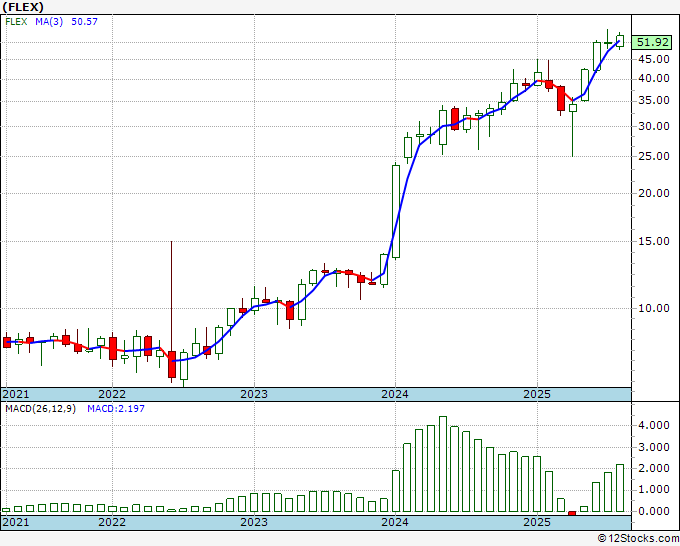Click the MACD:2.197 value label

tap(116, 409)
